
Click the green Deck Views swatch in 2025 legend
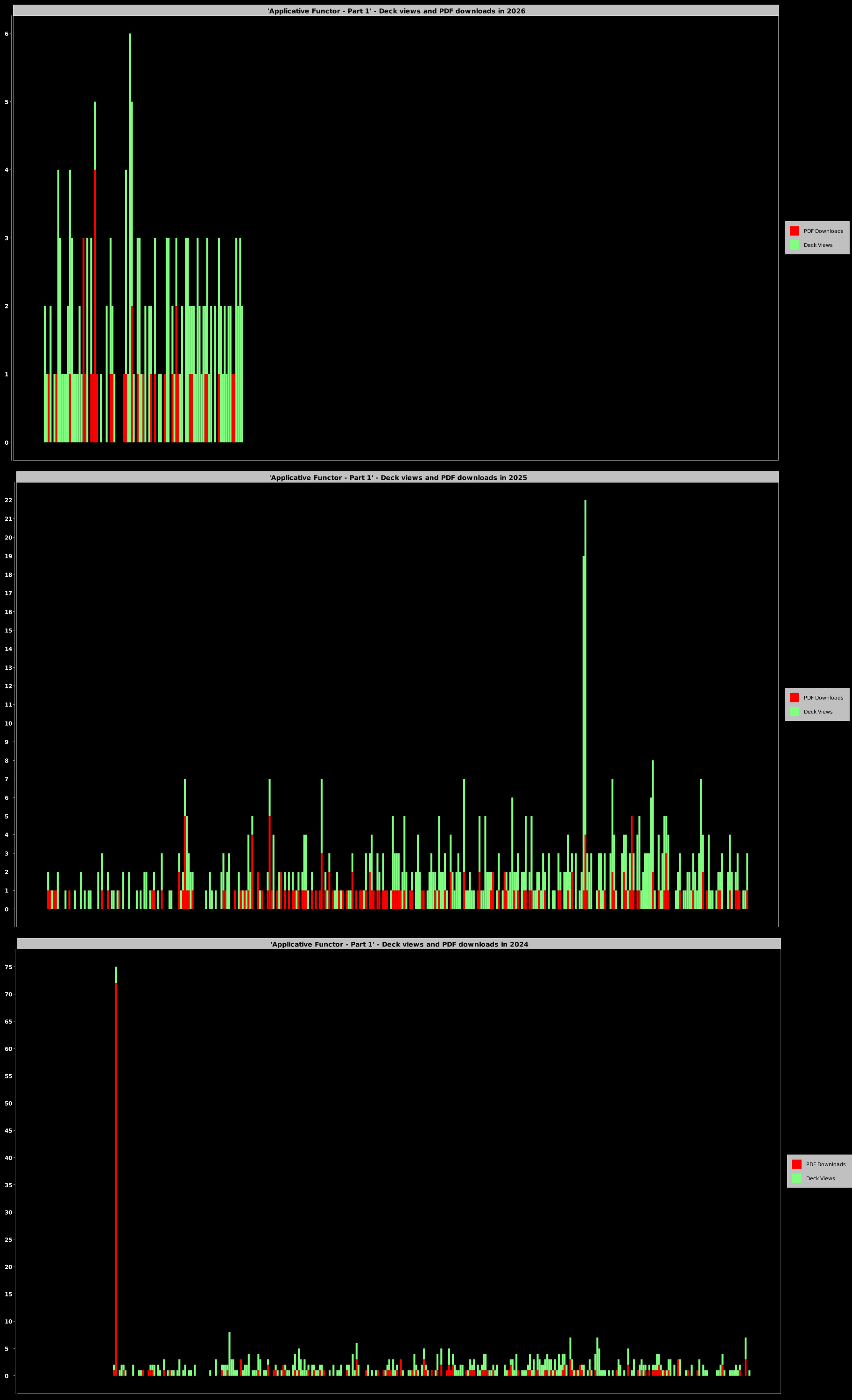click(x=794, y=711)
